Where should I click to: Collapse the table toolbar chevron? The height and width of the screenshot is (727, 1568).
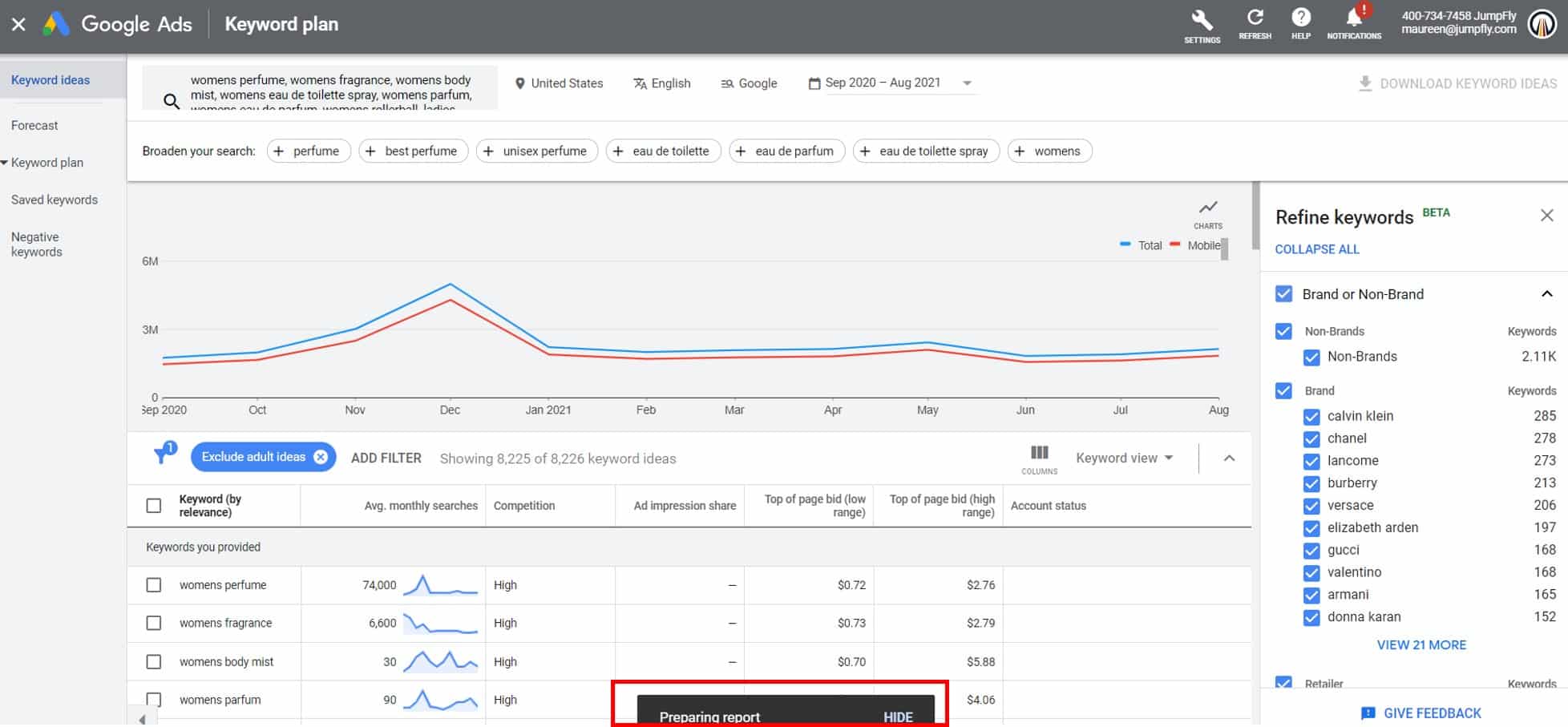[1229, 458]
